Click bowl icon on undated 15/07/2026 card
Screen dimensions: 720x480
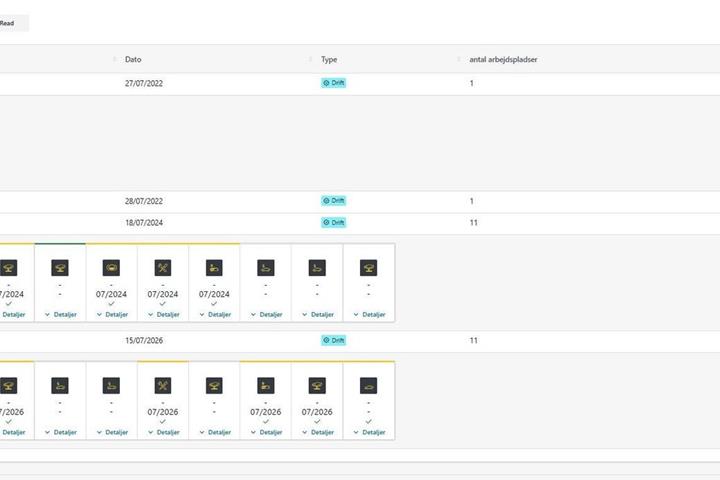pyautogui.click(x=214, y=386)
